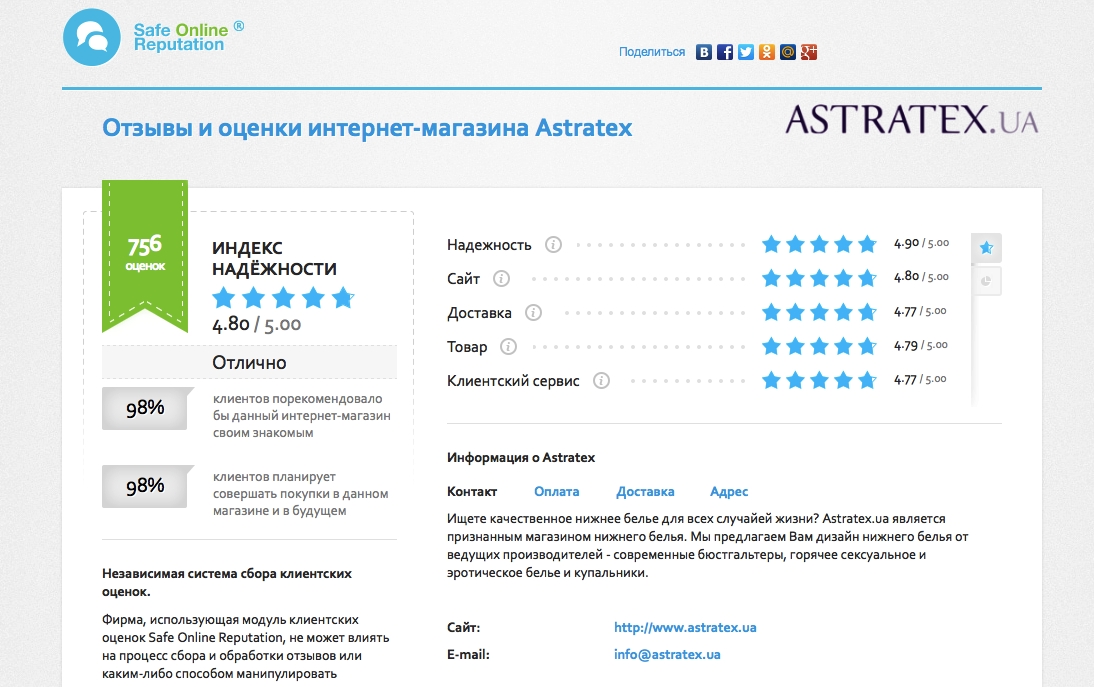1094x687 pixels.
Task: Open info icon next to Товар
Action: tap(508, 347)
